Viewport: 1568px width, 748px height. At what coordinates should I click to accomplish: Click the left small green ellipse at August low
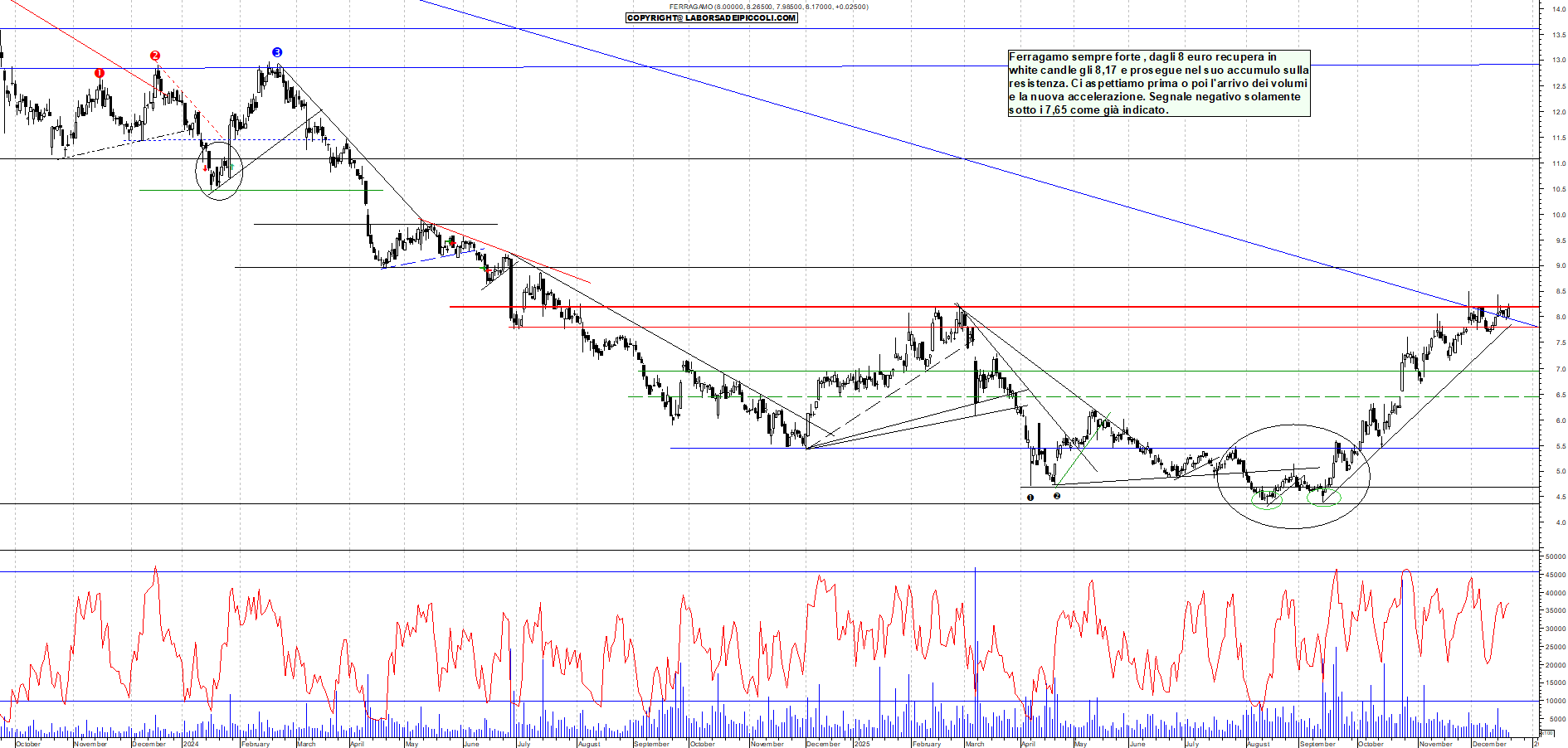1267,499
